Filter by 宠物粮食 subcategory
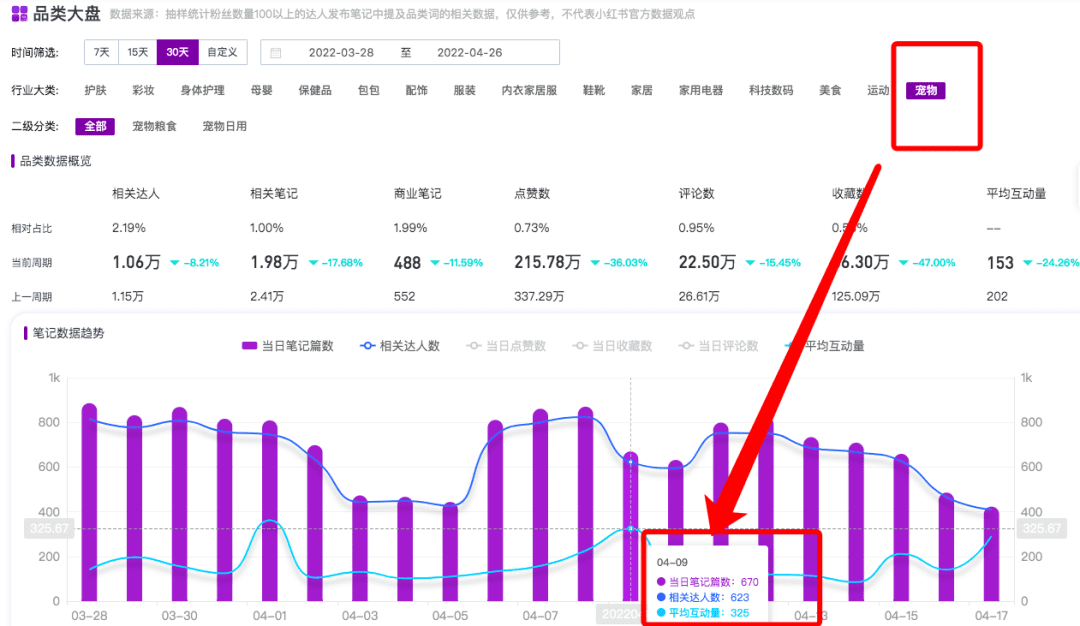The image size is (1080, 626). pos(154,126)
